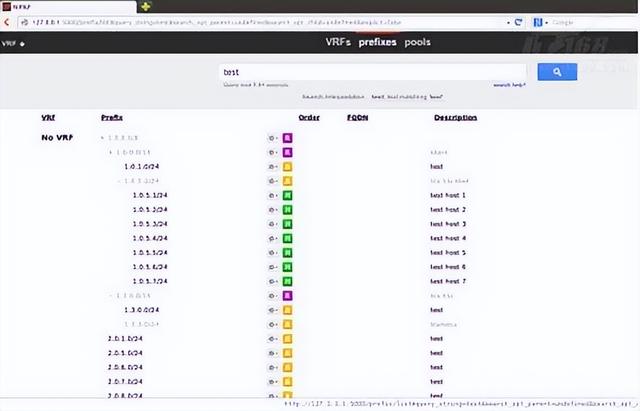
Task: Click the browser back arrow
Action: (7, 21)
